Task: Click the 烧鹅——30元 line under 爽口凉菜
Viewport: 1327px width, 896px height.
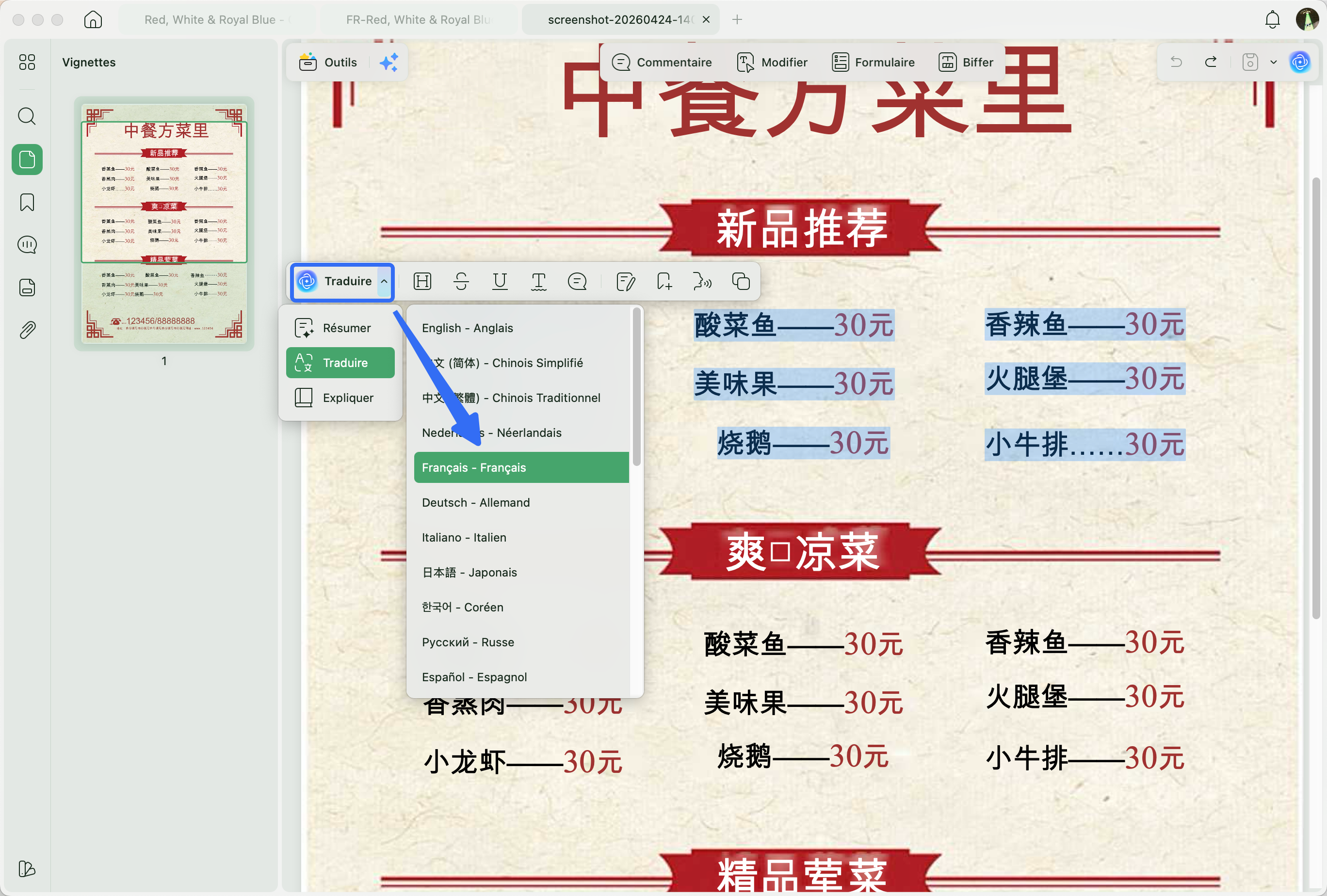Action: click(803, 757)
